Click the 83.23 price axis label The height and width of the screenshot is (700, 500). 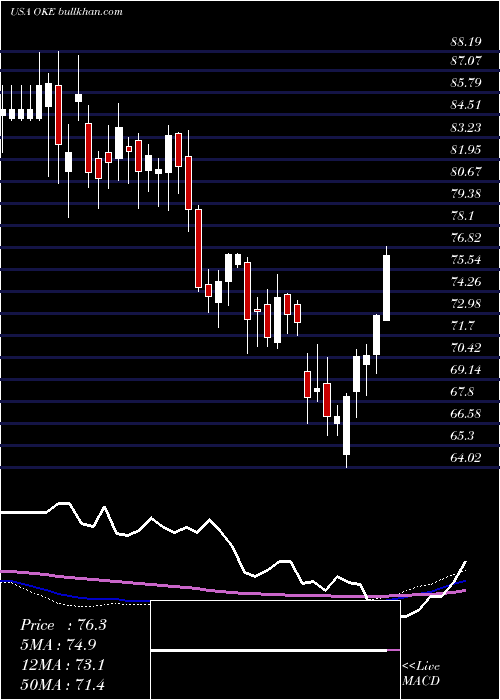pos(466,128)
